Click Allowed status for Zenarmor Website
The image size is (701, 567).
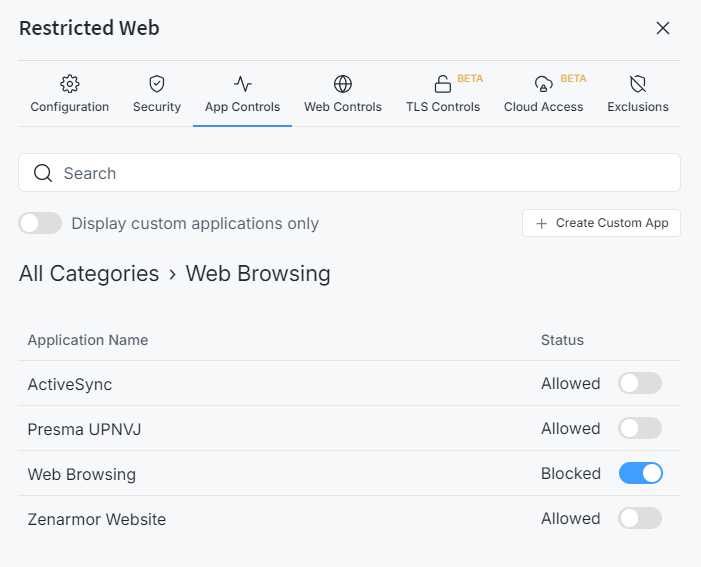coord(570,519)
